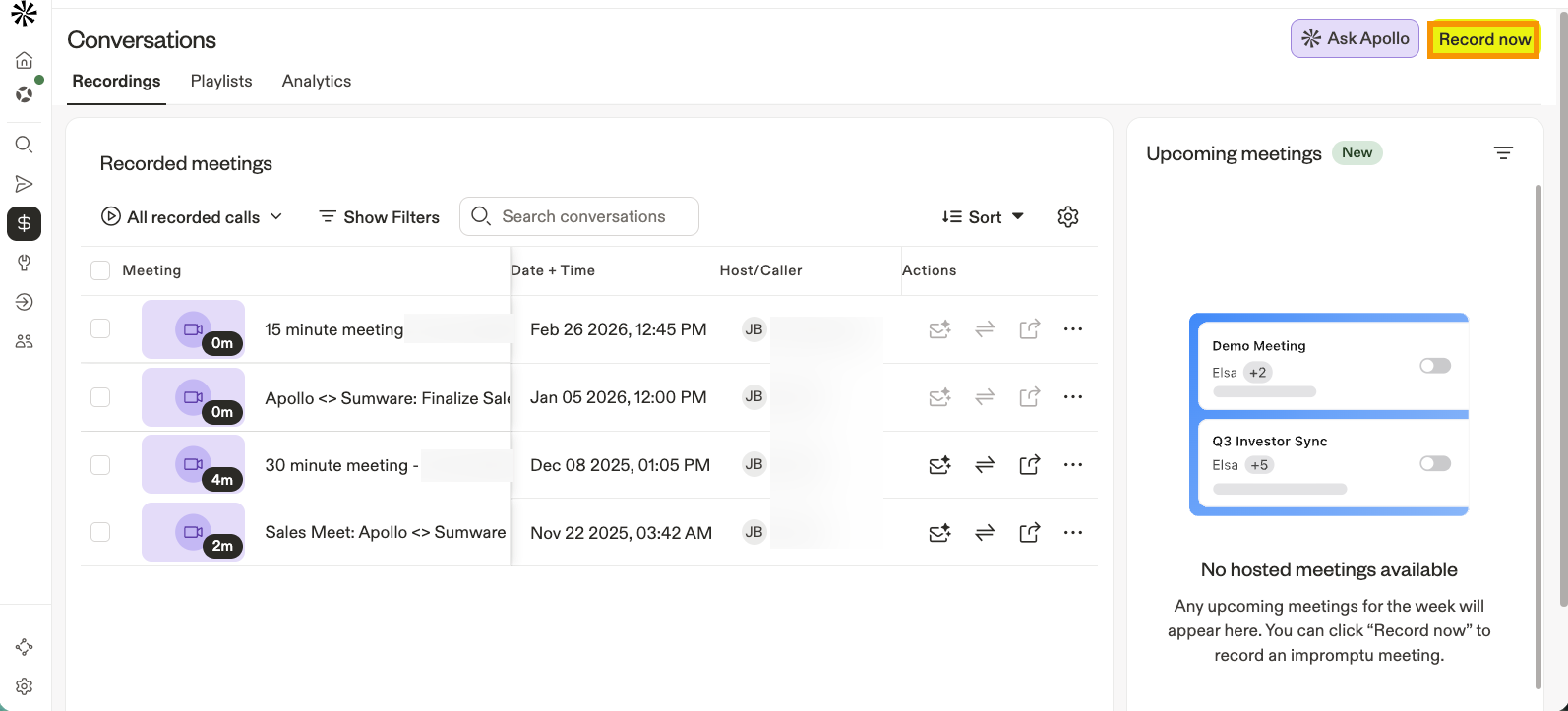1568x711 pixels.
Task: Open the 30 minute meeting title
Action: pyautogui.click(x=341, y=465)
